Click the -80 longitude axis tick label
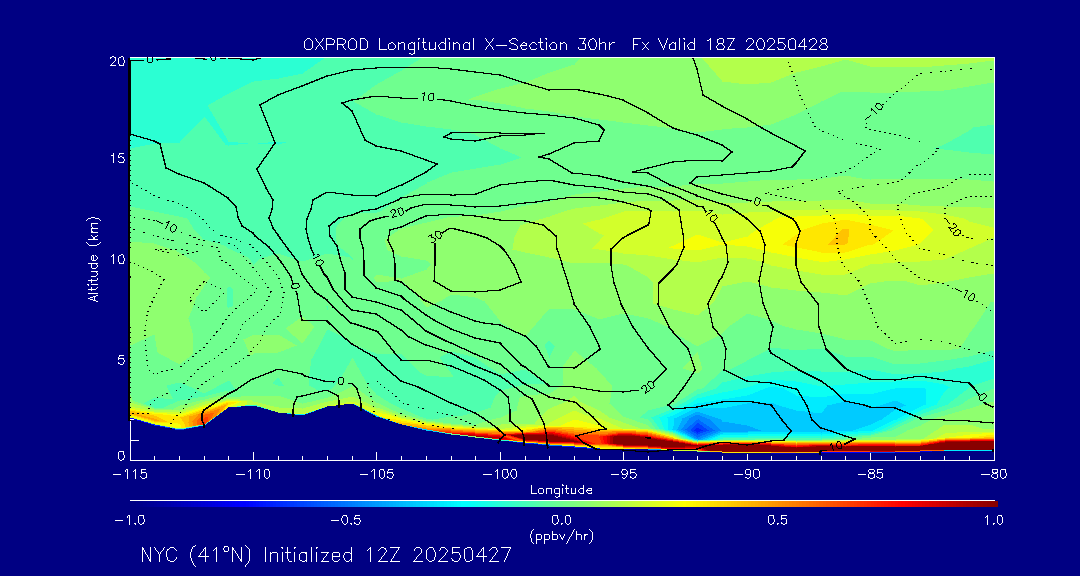 pyautogui.click(x=994, y=473)
